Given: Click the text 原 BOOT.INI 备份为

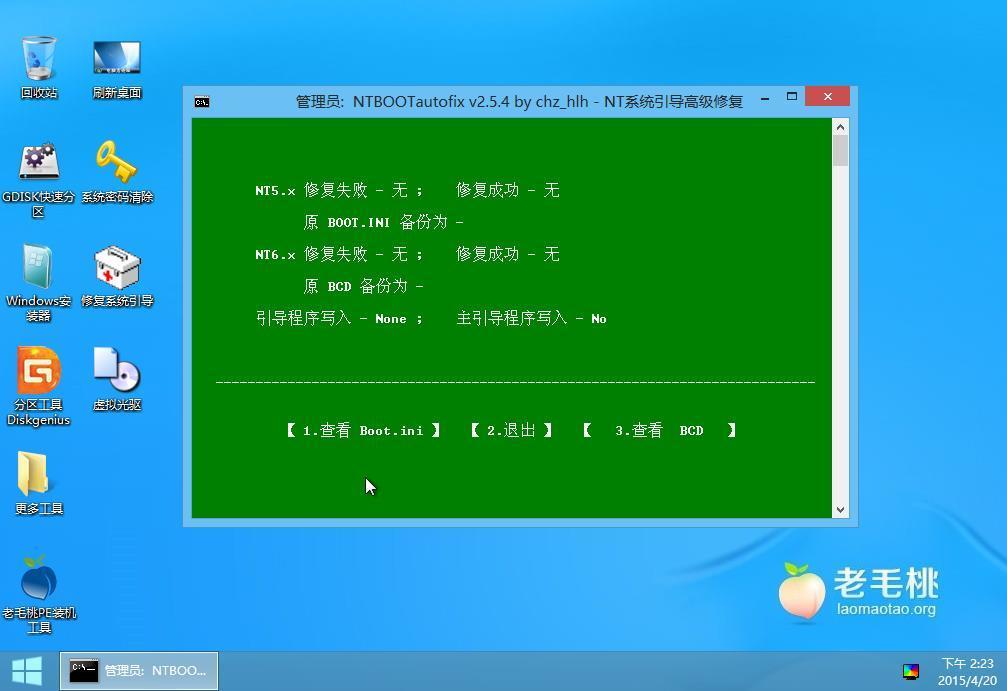Looking at the screenshot, I should 383,222.
